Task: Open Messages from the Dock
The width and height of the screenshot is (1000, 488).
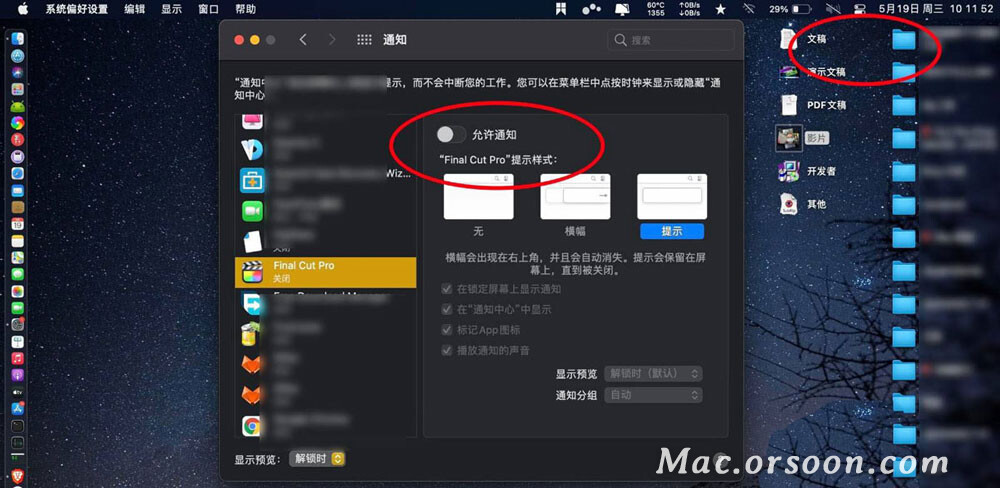Action: pos(17,274)
